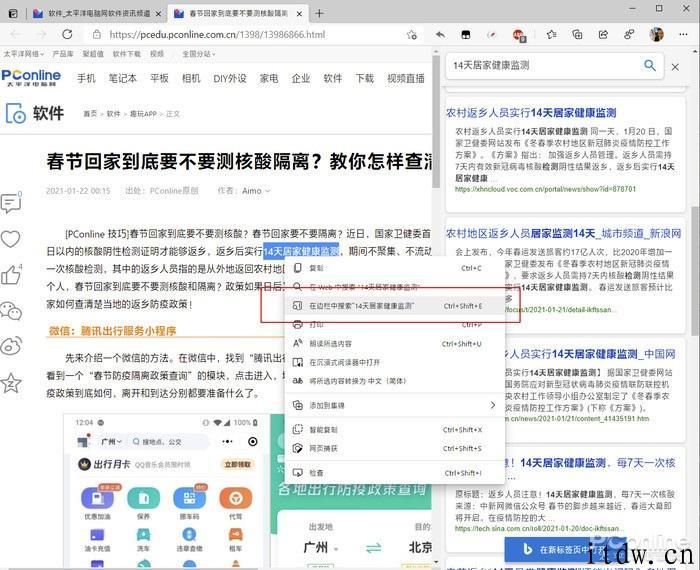Choose 智能复制 in the context menu
Screen dimensions: 700x570
click(395, 429)
